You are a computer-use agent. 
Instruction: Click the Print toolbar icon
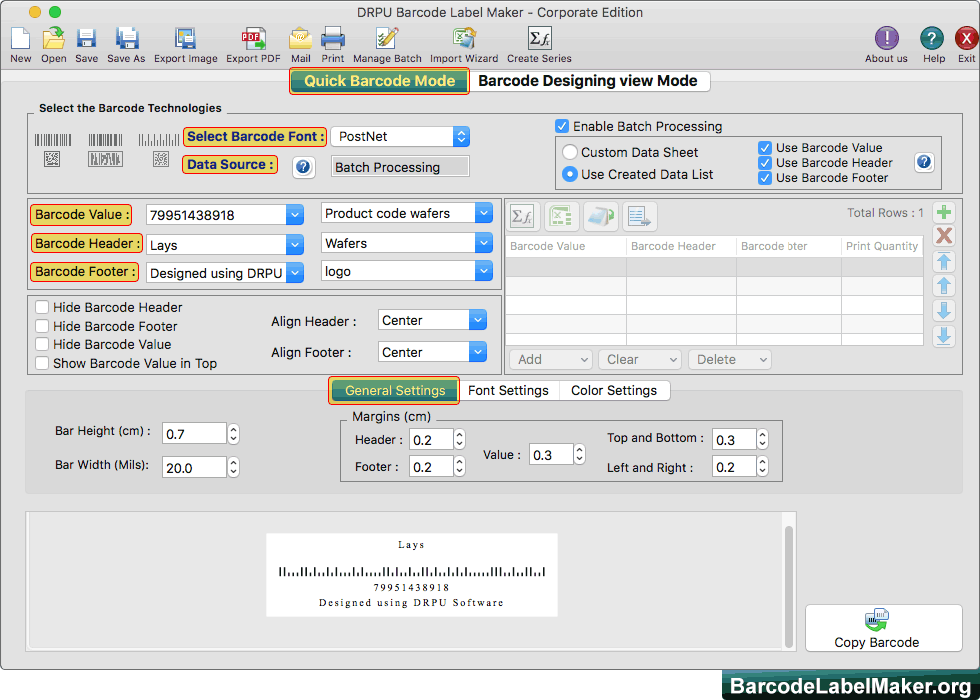point(332,39)
